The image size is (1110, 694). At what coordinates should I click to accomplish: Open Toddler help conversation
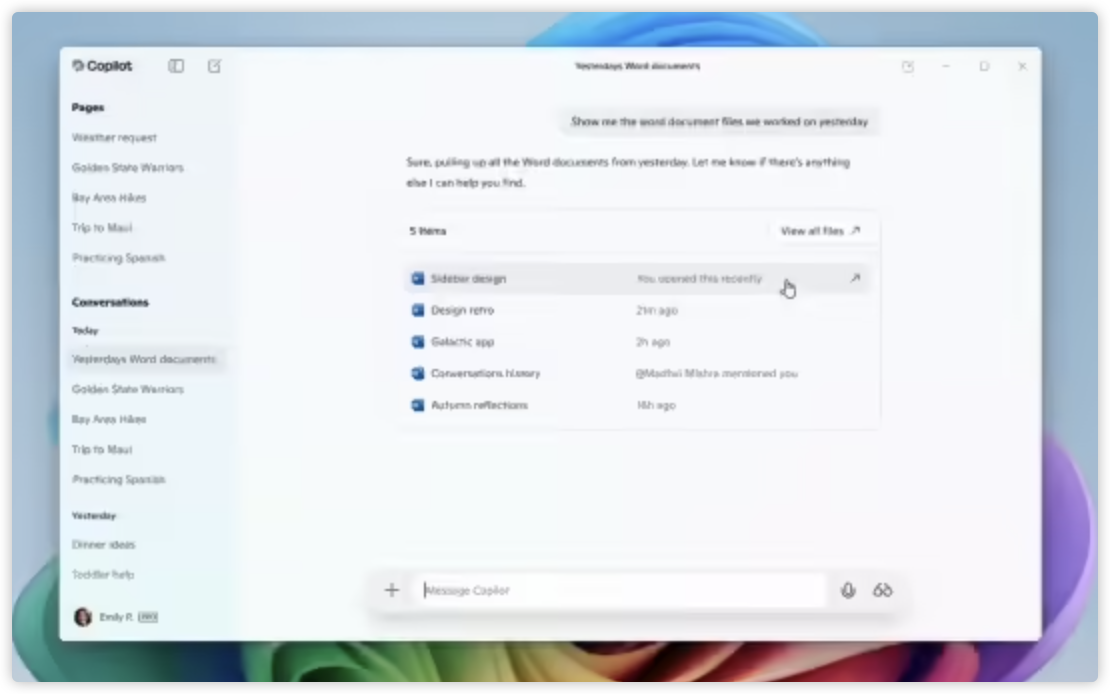click(x=103, y=574)
